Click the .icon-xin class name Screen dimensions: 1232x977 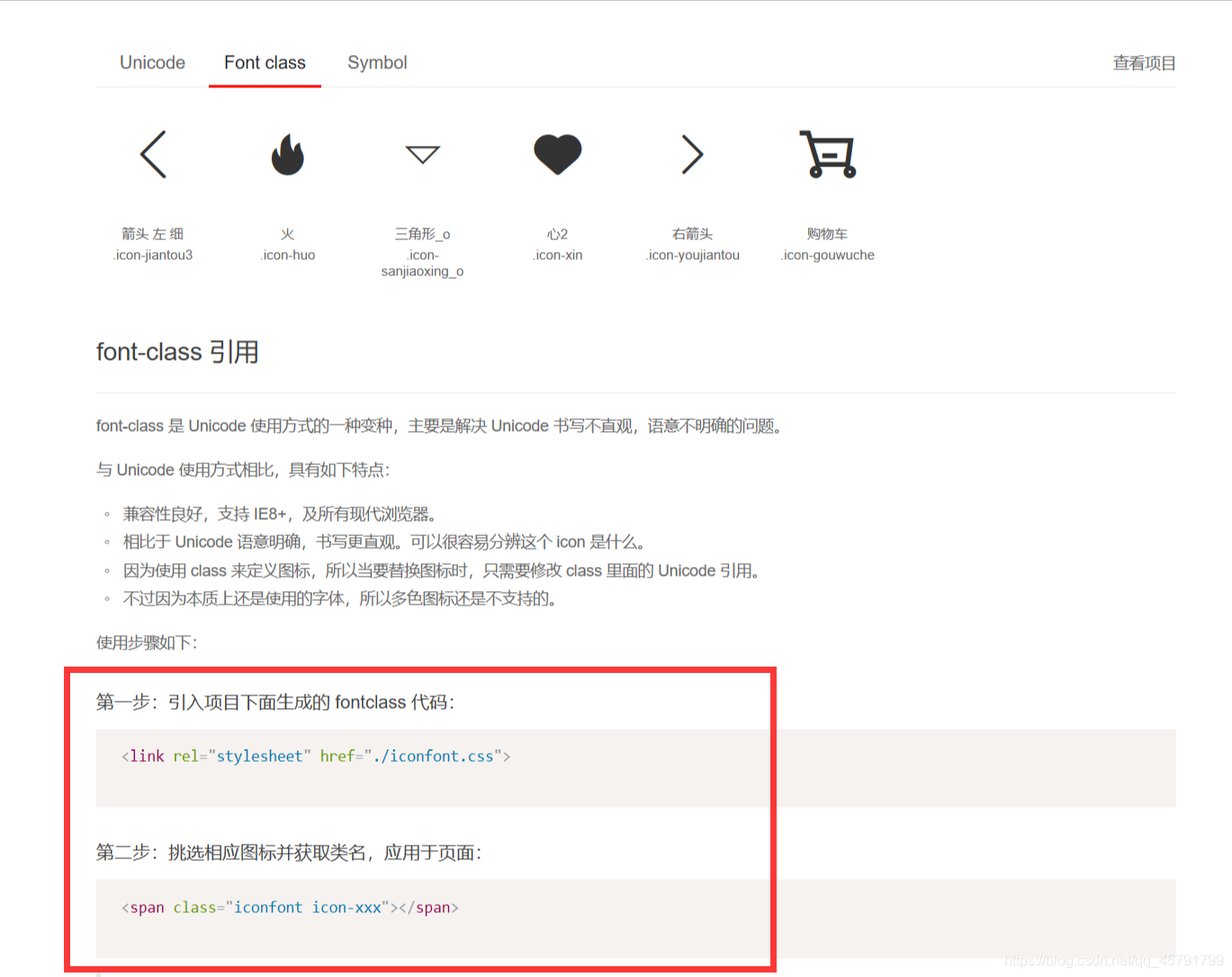click(558, 255)
